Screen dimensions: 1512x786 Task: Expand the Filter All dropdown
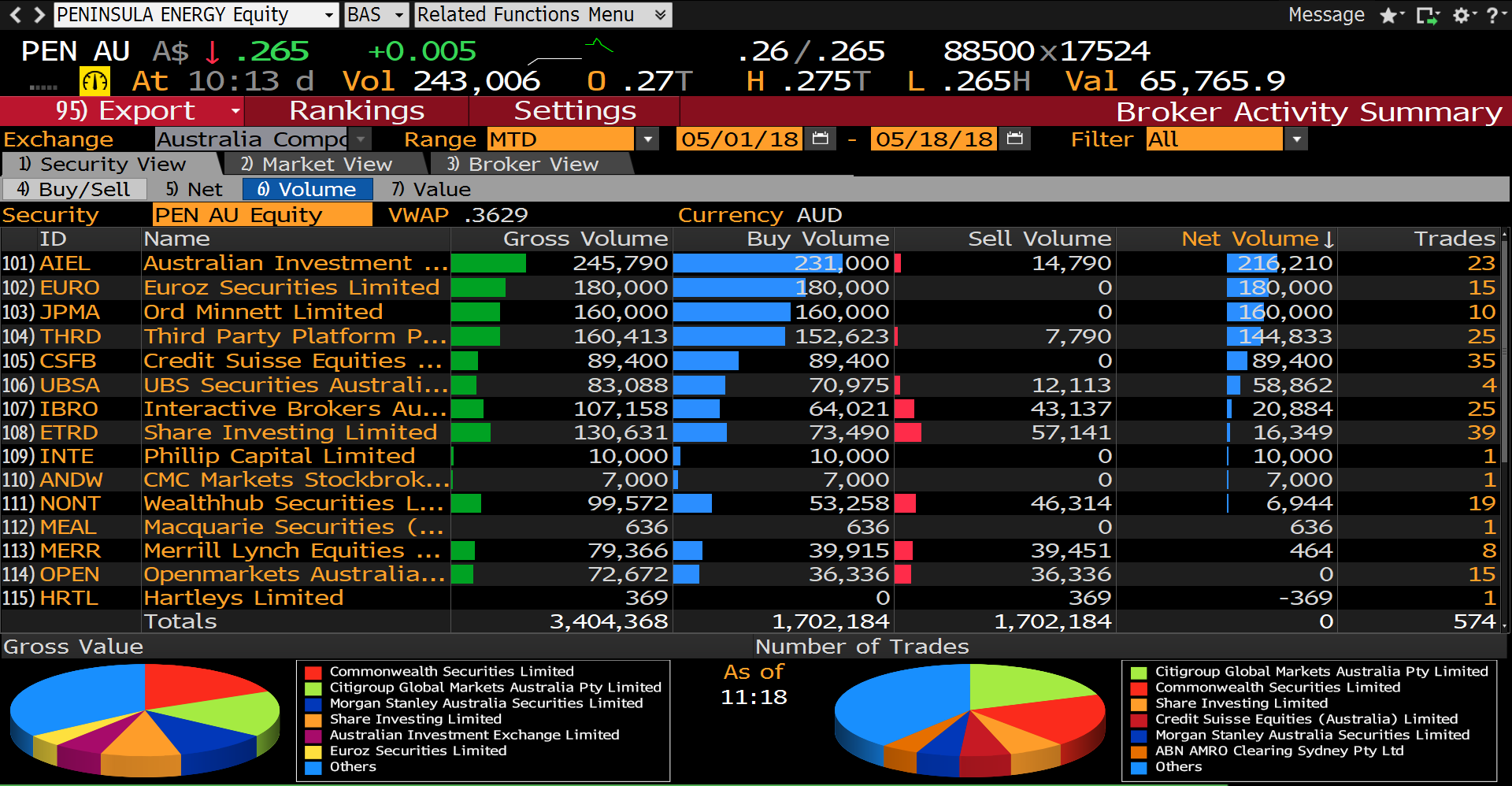pyautogui.click(x=1295, y=139)
